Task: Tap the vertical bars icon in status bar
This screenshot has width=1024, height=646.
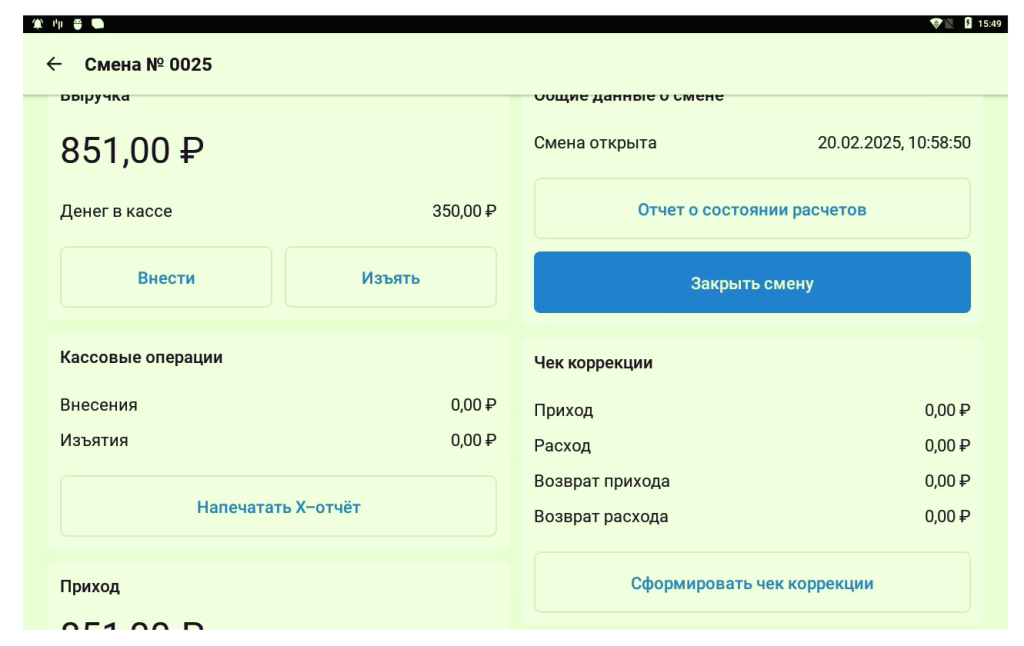Action: [58, 23]
